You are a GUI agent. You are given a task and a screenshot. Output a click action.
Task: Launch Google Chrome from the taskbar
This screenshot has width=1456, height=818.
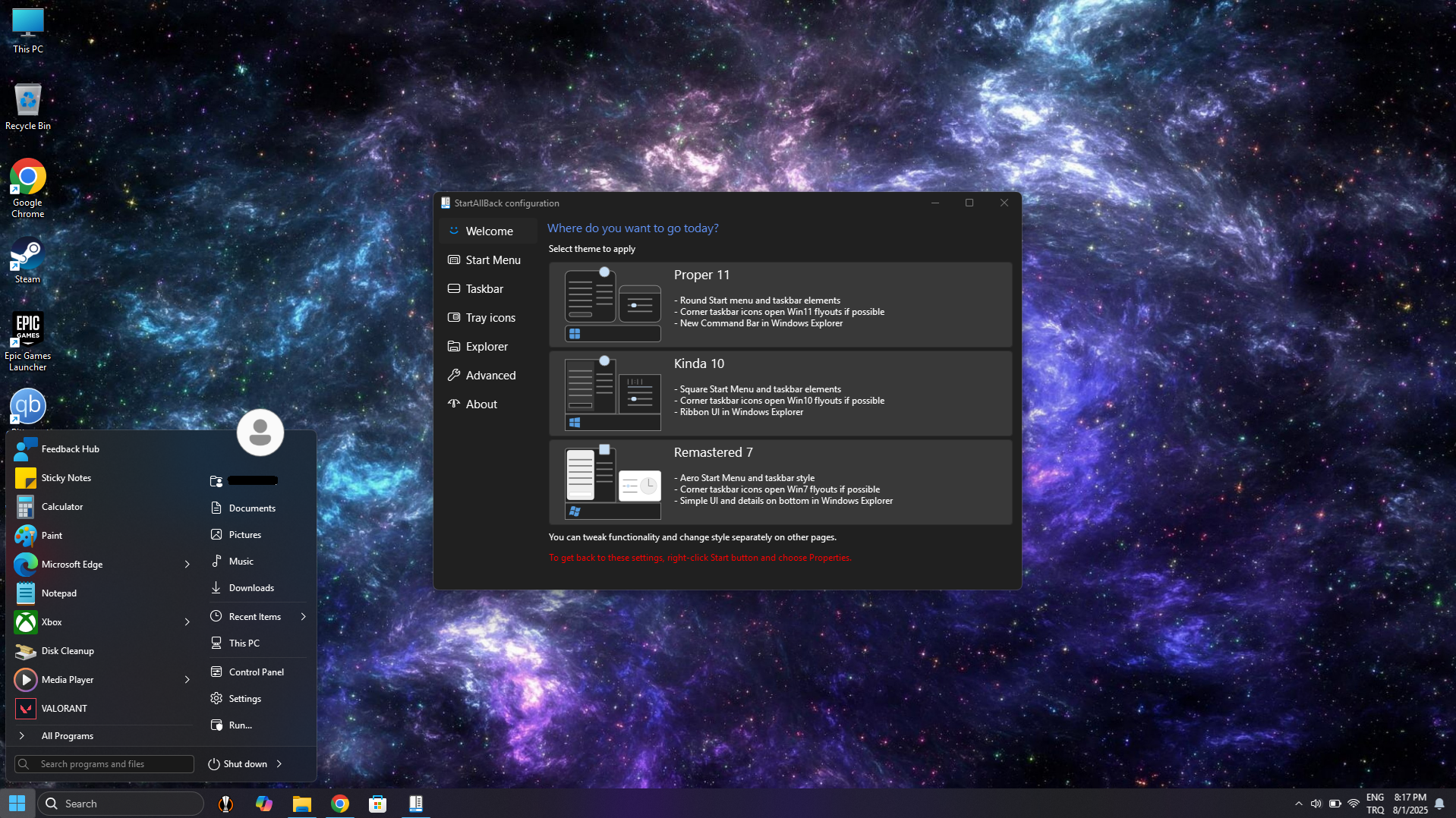[x=340, y=804]
